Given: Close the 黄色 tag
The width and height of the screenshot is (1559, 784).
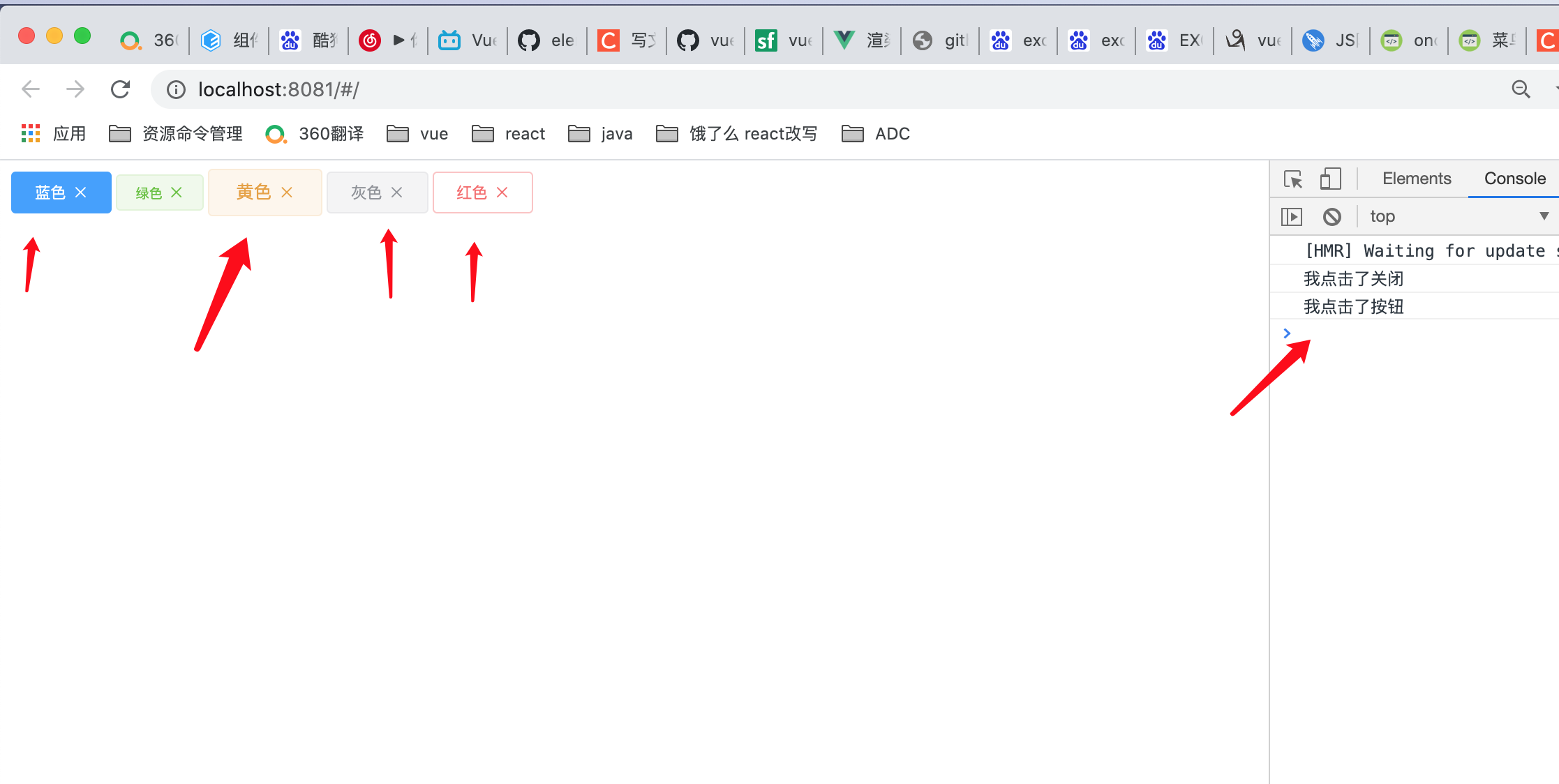Looking at the screenshot, I should [x=287, y=193].
